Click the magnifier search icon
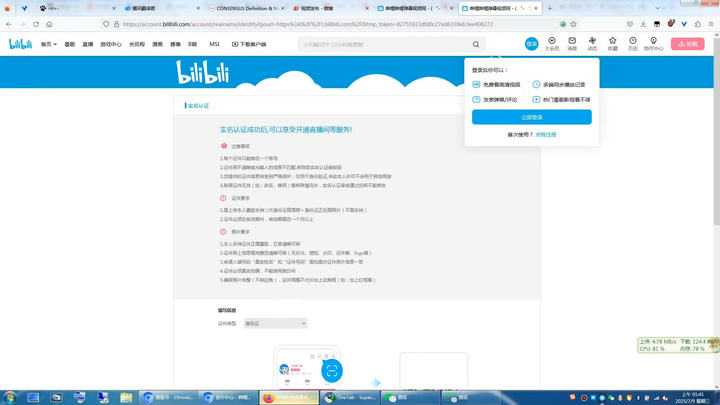This screenshot has height=405, width=720. click(x=476, y=45)
